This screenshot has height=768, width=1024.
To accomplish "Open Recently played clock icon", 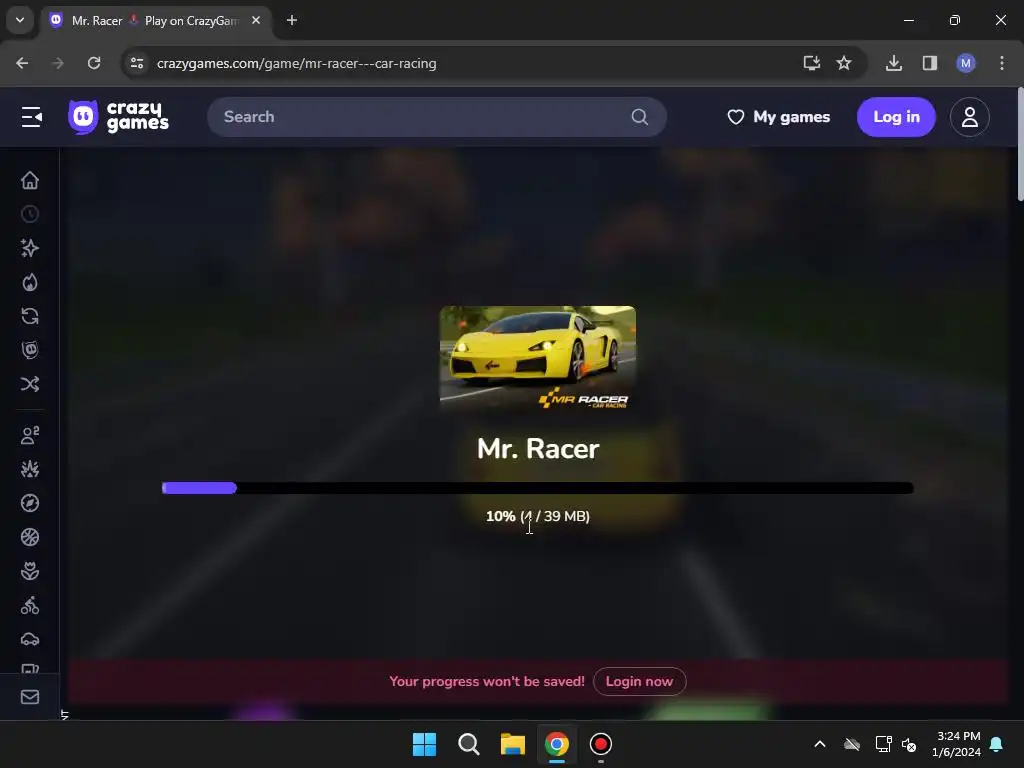I will tap(30, 214).
